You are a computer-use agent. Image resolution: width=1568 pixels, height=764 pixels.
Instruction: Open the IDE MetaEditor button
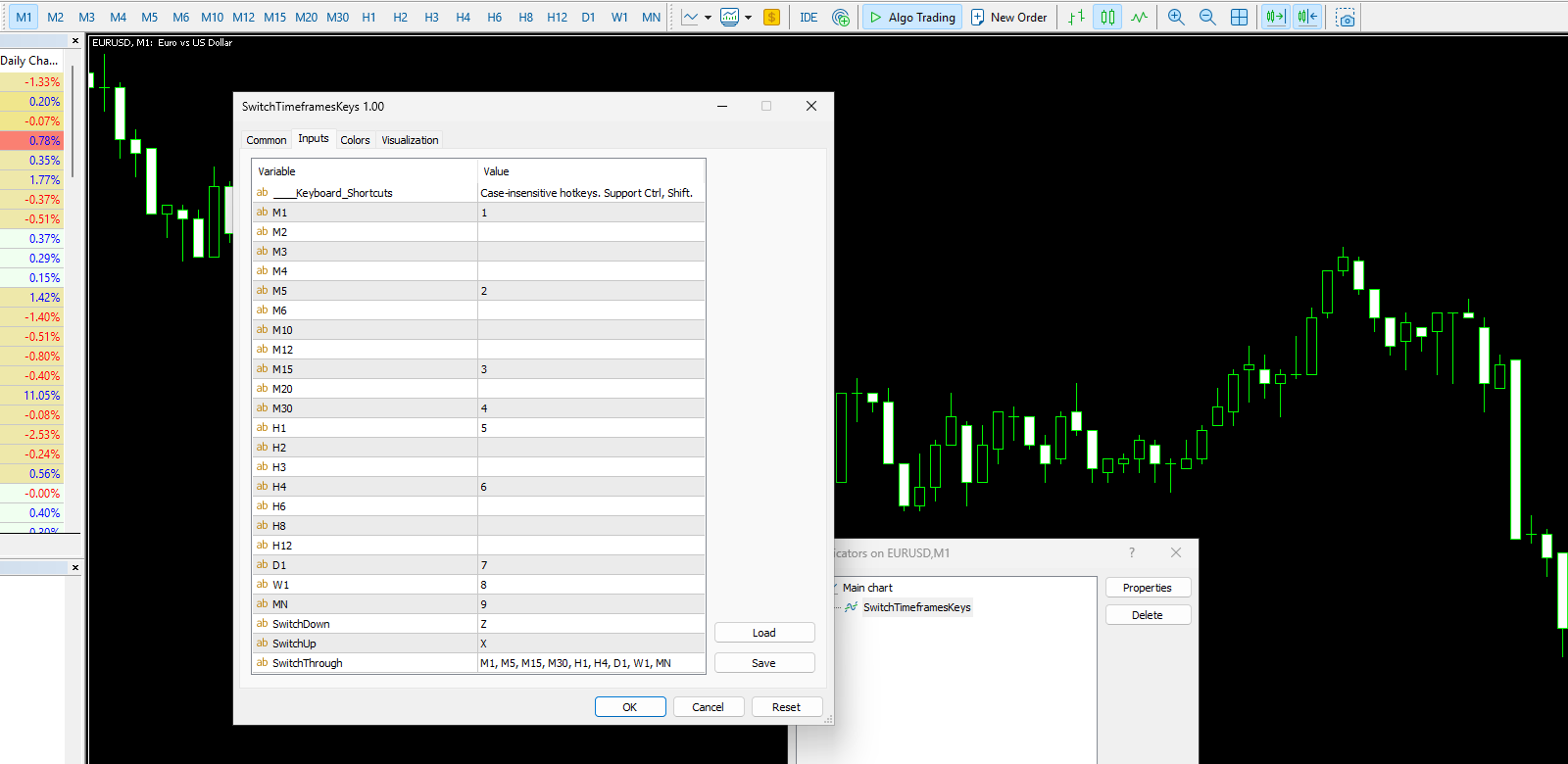(808, 17)
